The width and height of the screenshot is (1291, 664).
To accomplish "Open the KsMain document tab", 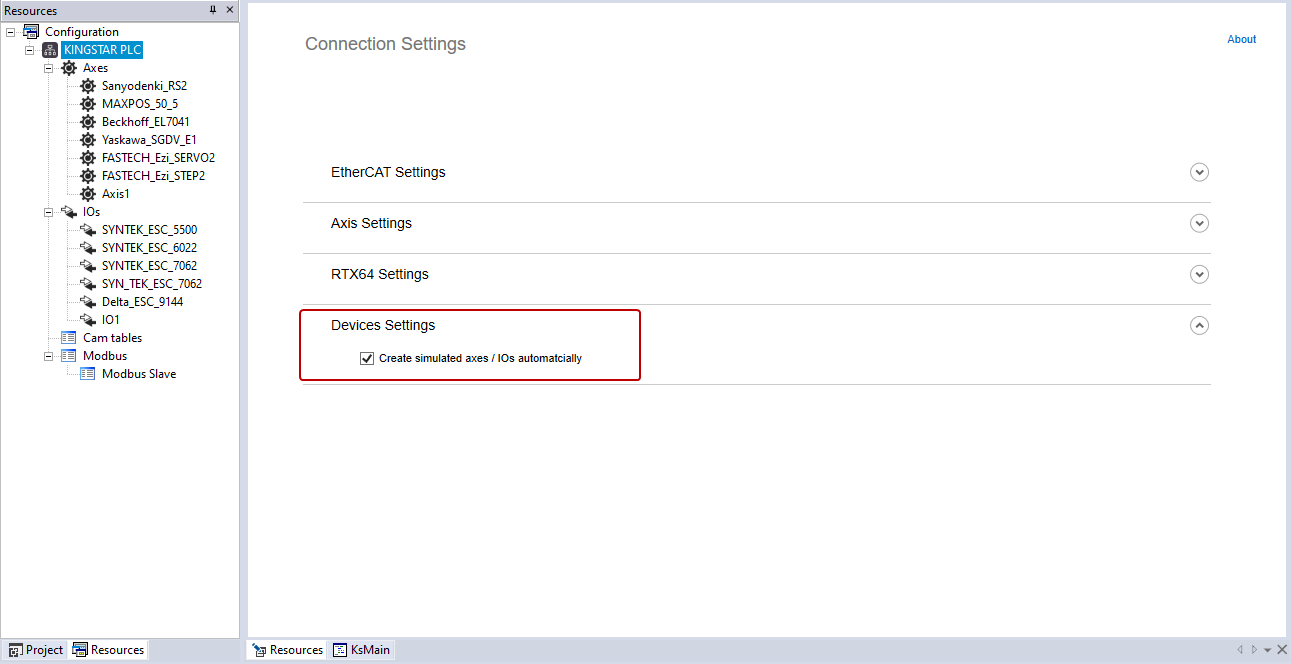I will point(362,650).
